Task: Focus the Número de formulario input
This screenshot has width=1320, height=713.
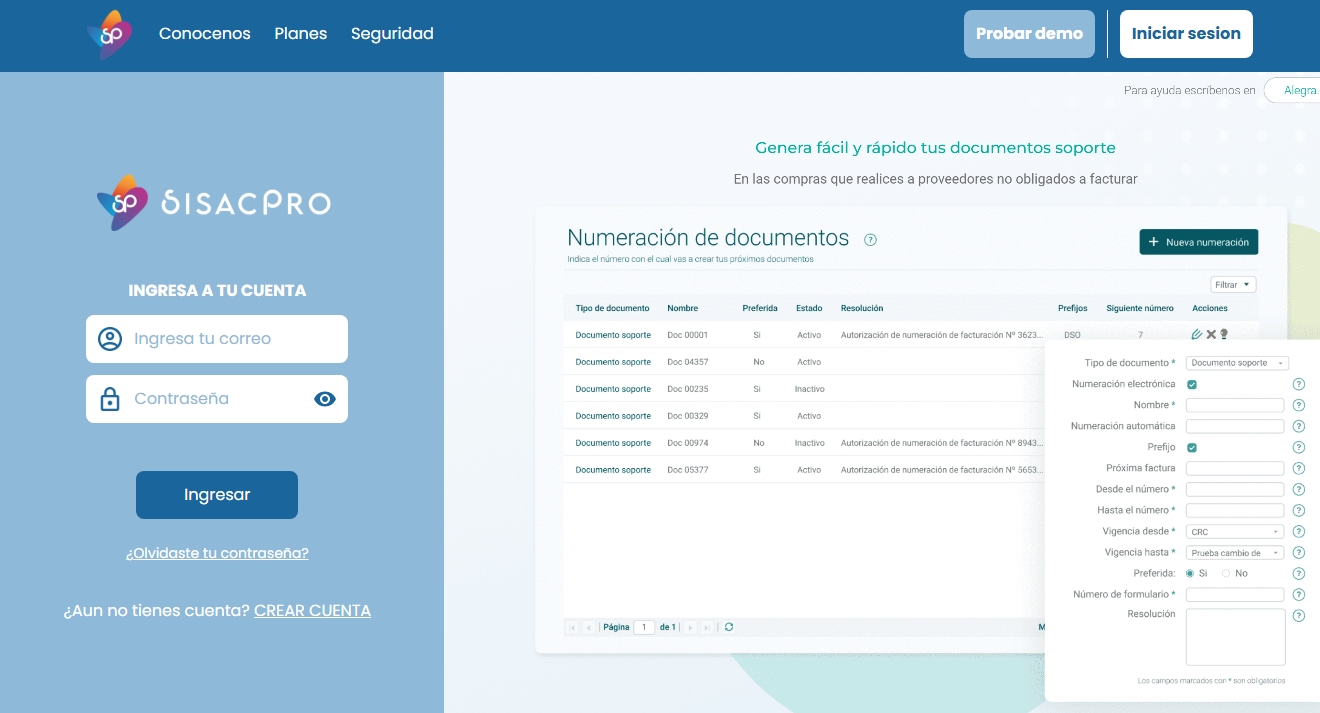Action: tap(1235, 595)
